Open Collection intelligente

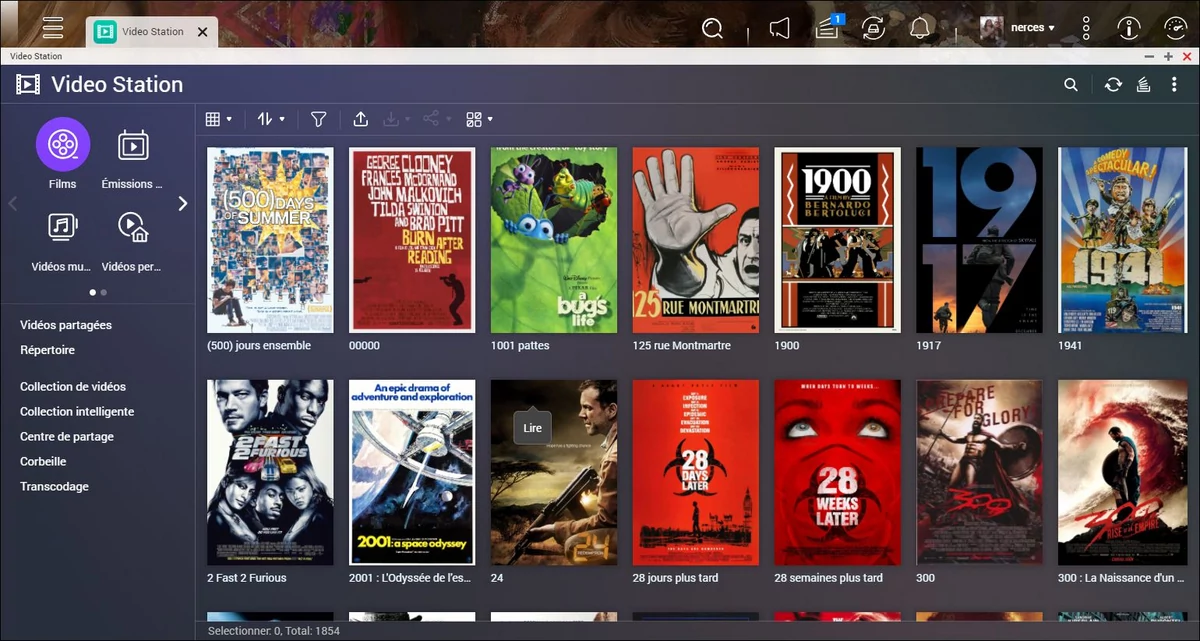coord(77,411)
